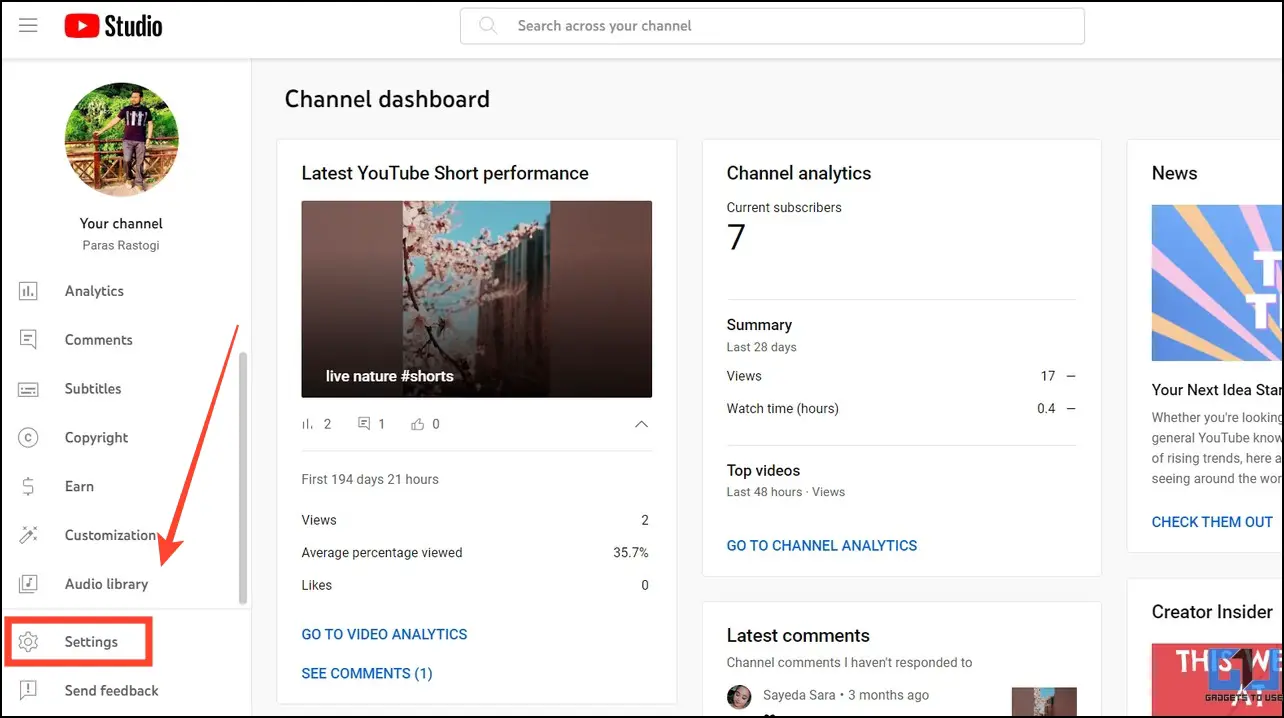Click into the channel search field
Screen dimensions: 1284x718
(772, 26)
